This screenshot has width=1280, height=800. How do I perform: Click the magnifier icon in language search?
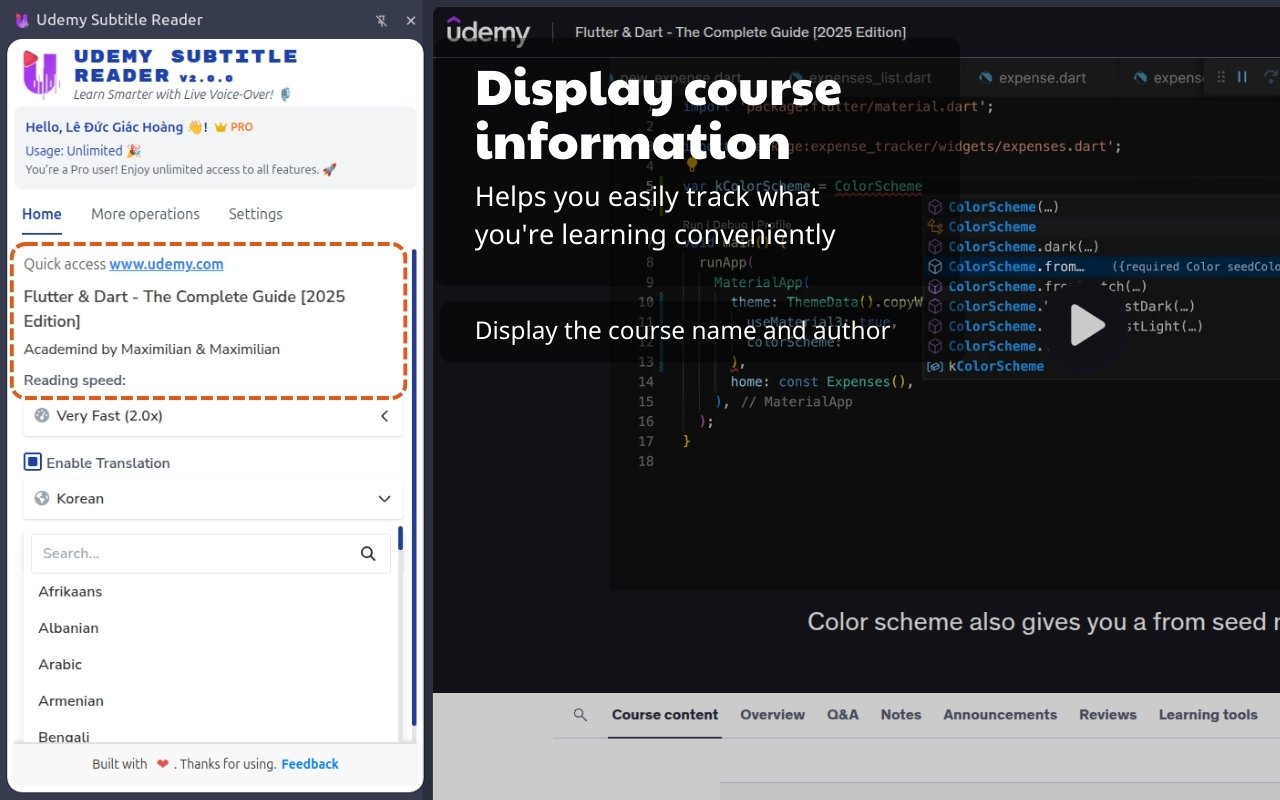point(368,553)
